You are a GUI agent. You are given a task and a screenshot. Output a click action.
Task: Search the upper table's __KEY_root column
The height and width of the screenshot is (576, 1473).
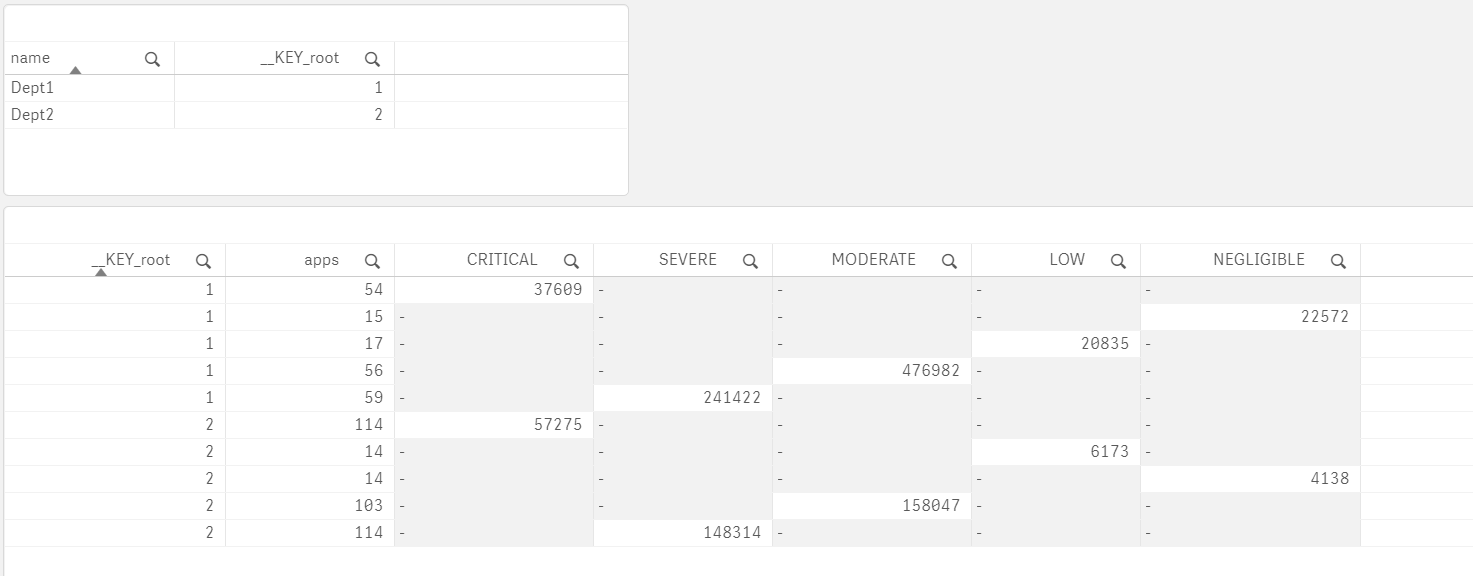[x=372, y=59]
